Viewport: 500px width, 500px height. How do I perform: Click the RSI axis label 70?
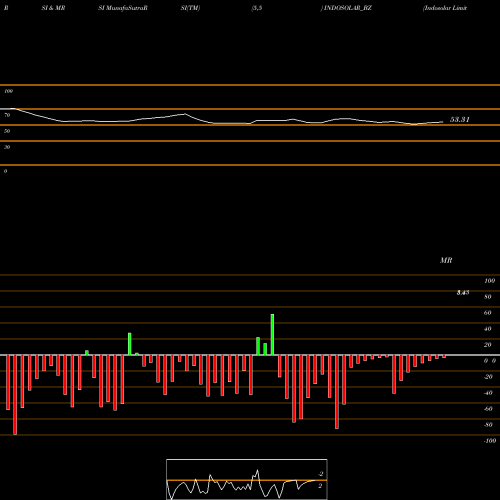pos(7,115)
